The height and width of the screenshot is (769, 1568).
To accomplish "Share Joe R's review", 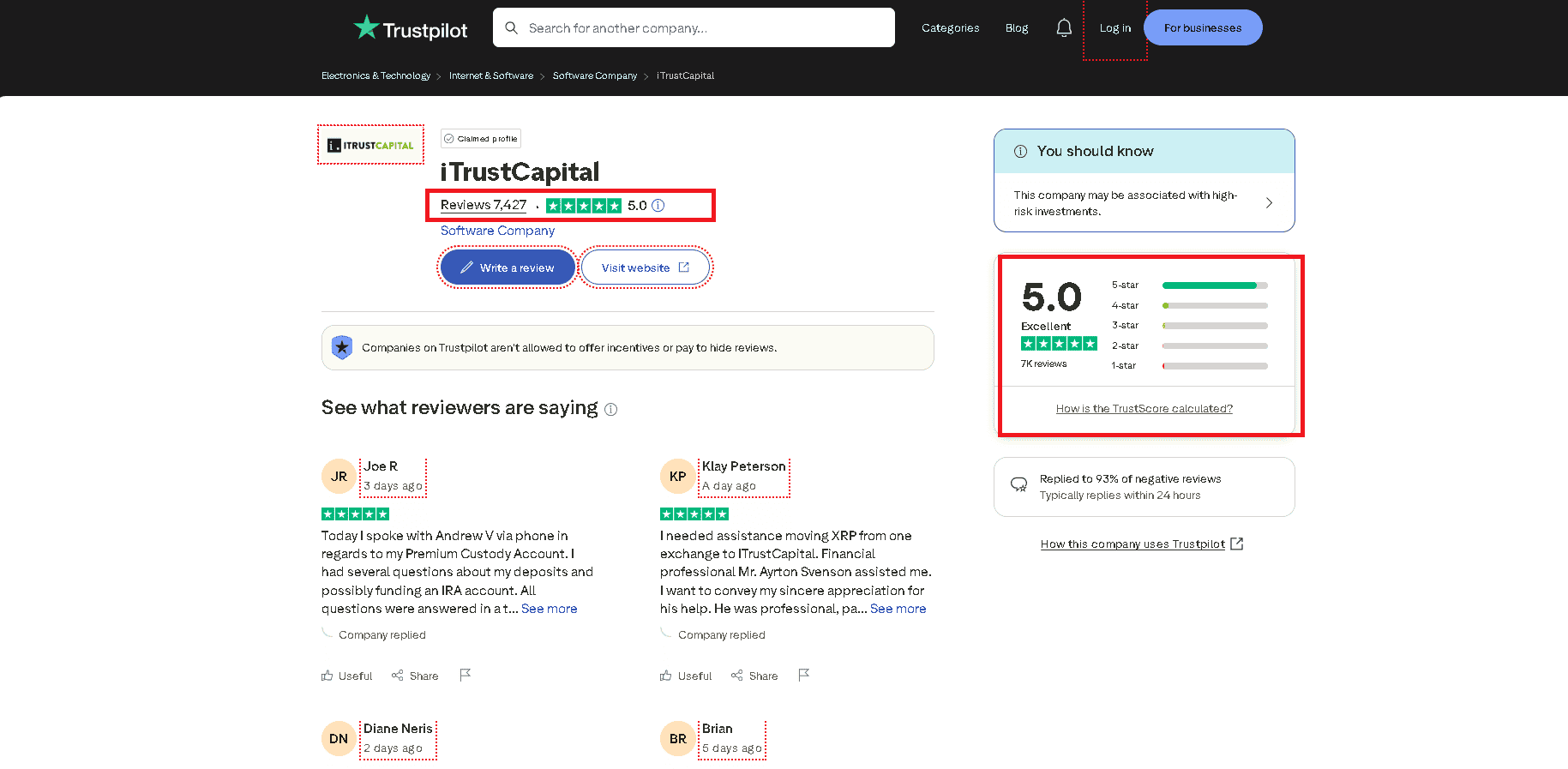I will (415, 676).
